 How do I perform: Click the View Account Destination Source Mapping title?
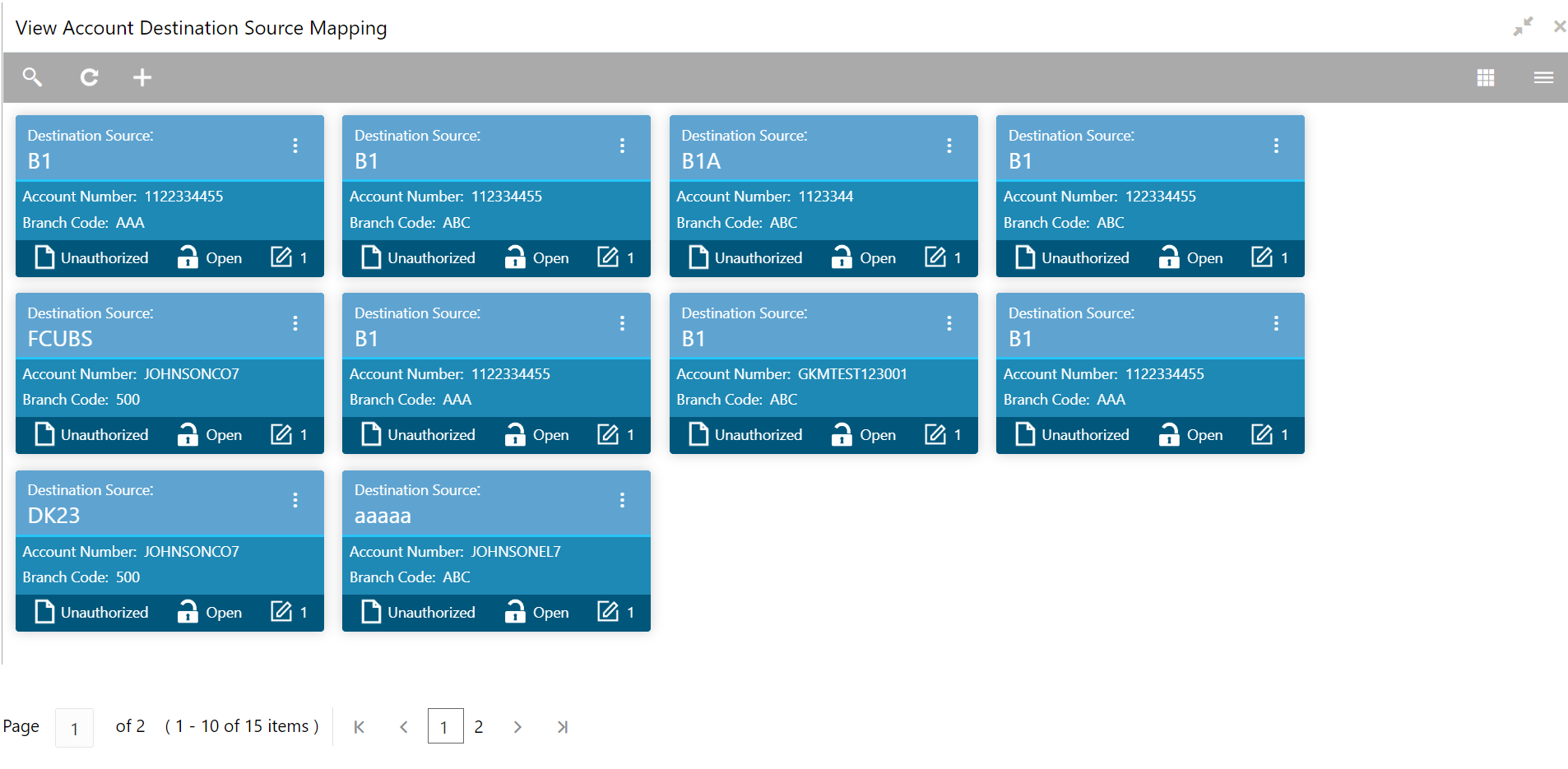pos(201,28)
